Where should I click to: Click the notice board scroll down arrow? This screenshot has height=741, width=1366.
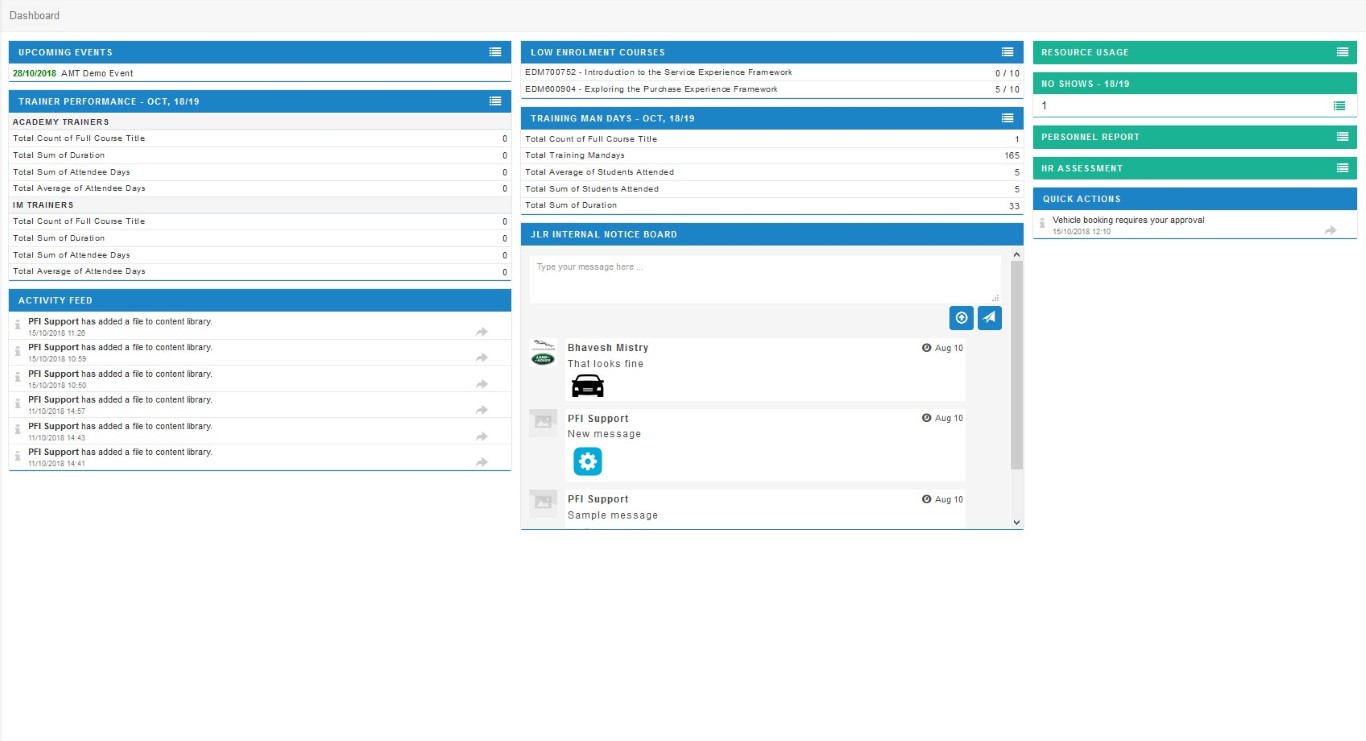[x=1017, y=522]
